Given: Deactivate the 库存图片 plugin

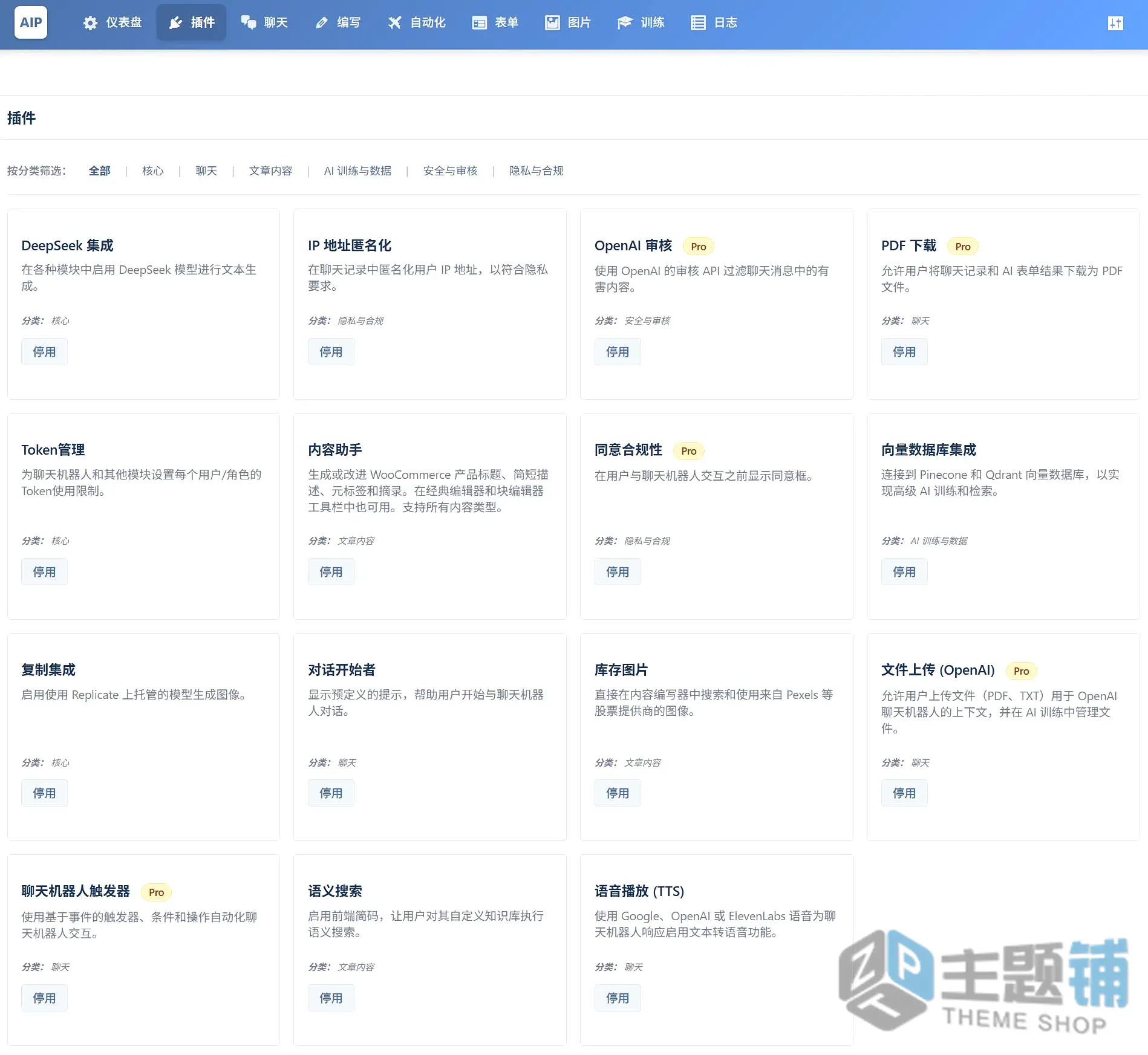Looking at the screenshot, I should click(618, 793).
